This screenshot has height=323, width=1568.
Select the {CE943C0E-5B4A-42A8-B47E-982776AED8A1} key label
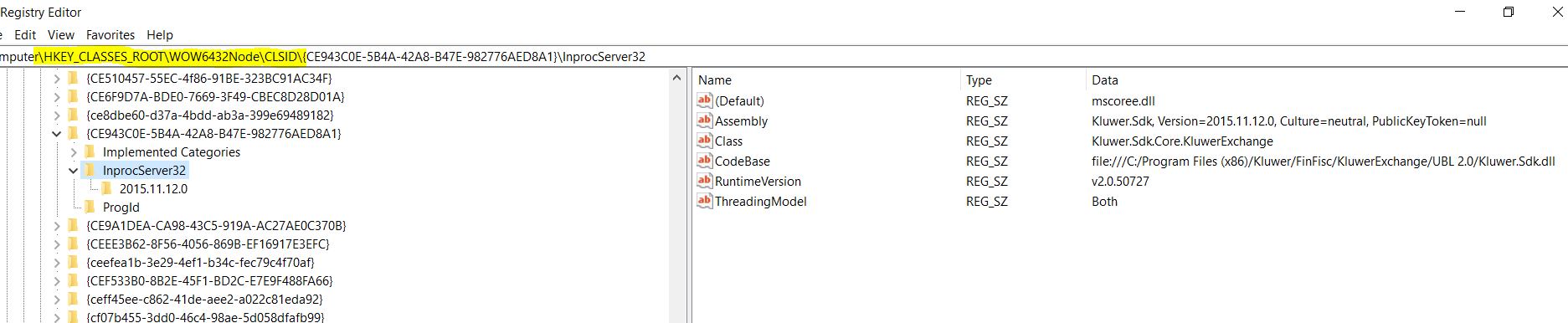point(213,134)
